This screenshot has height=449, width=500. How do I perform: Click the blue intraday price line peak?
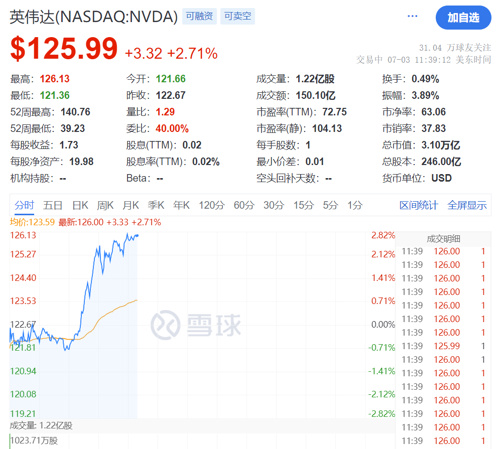127,235
